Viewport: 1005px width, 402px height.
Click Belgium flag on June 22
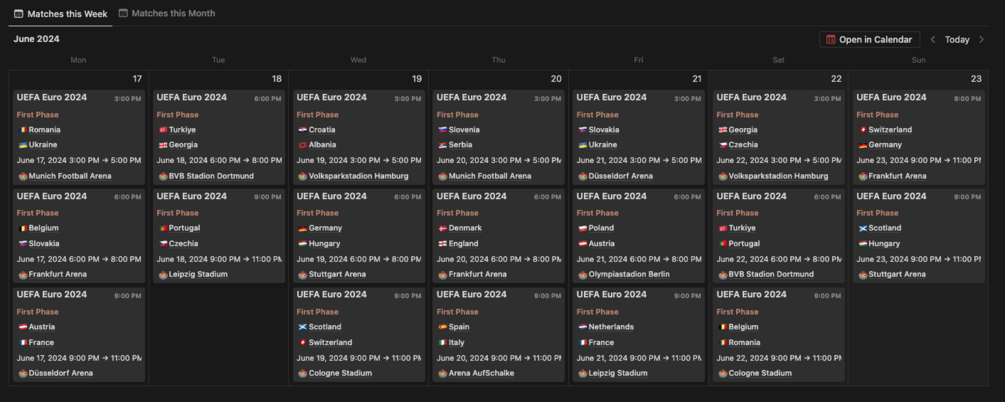tap(722, 327)
